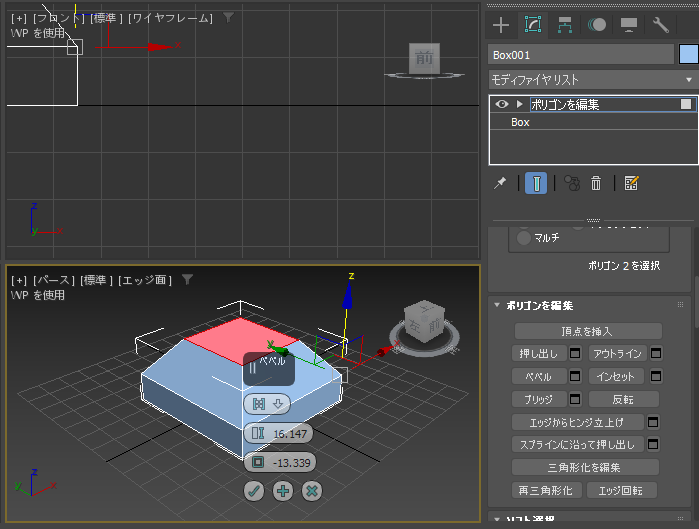Click the ベベル caddy title label
The height and width of the screenshot is (529, 699).
point(272,361)
